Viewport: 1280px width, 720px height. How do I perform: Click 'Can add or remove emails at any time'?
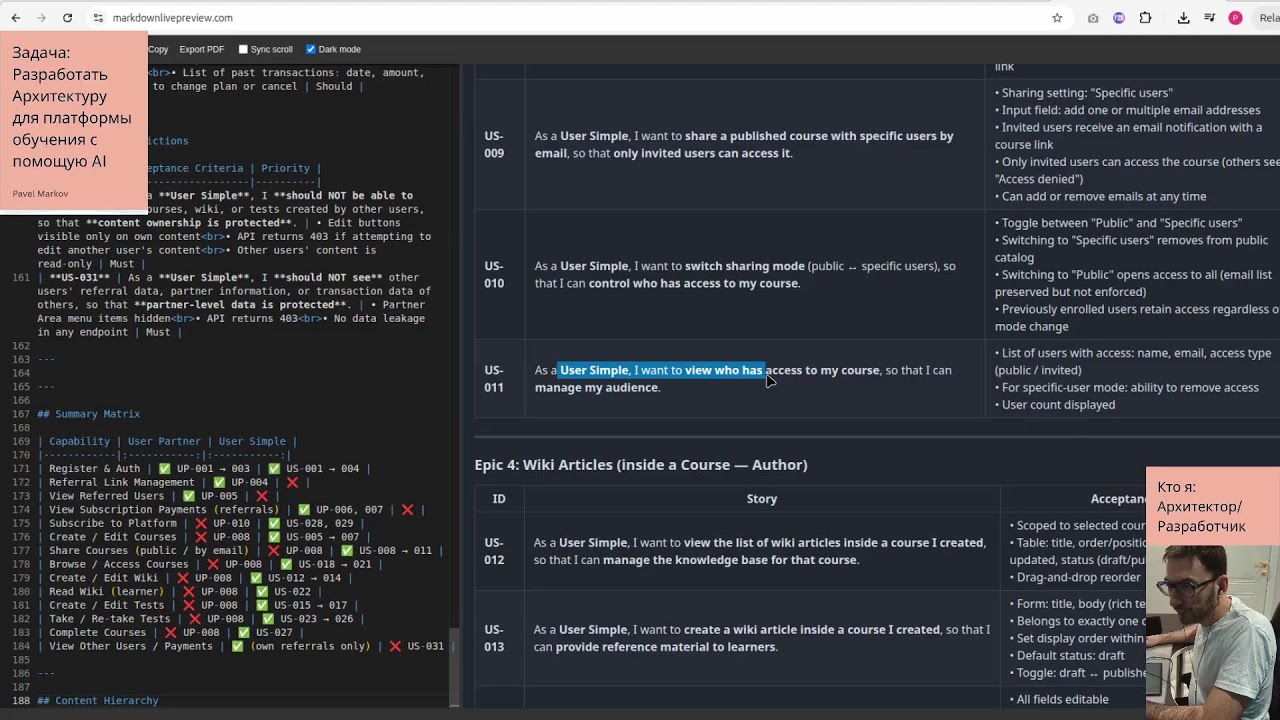point(1104,197)
